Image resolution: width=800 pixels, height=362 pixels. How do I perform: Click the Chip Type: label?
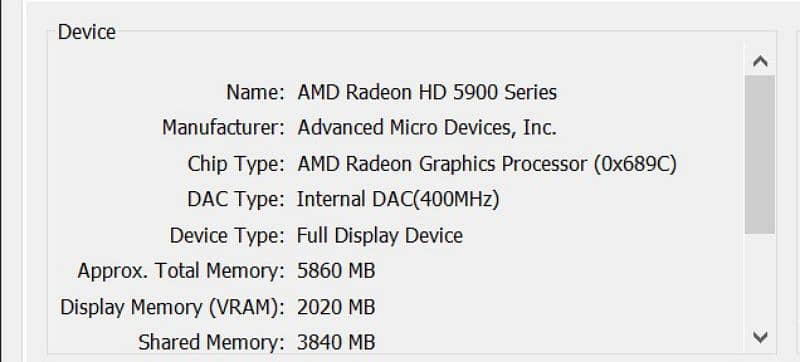click(x=236, y=164)
